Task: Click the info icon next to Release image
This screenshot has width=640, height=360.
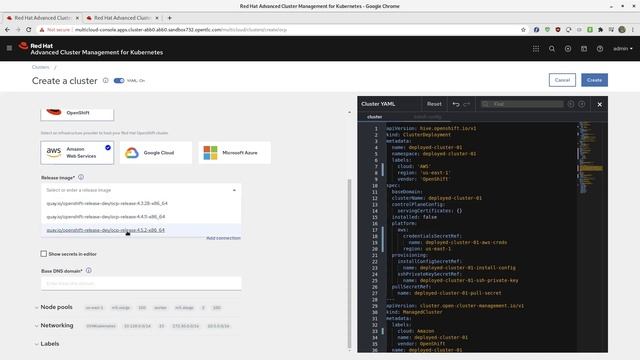Action: point(81,177)
